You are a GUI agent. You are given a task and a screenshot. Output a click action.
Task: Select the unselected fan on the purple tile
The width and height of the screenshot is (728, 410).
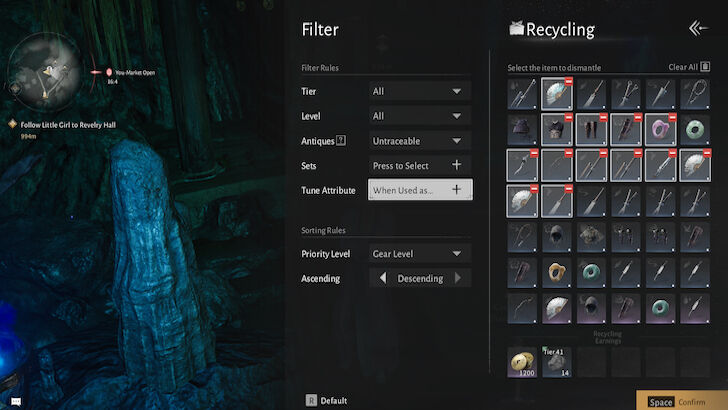(x=556, y=308)
